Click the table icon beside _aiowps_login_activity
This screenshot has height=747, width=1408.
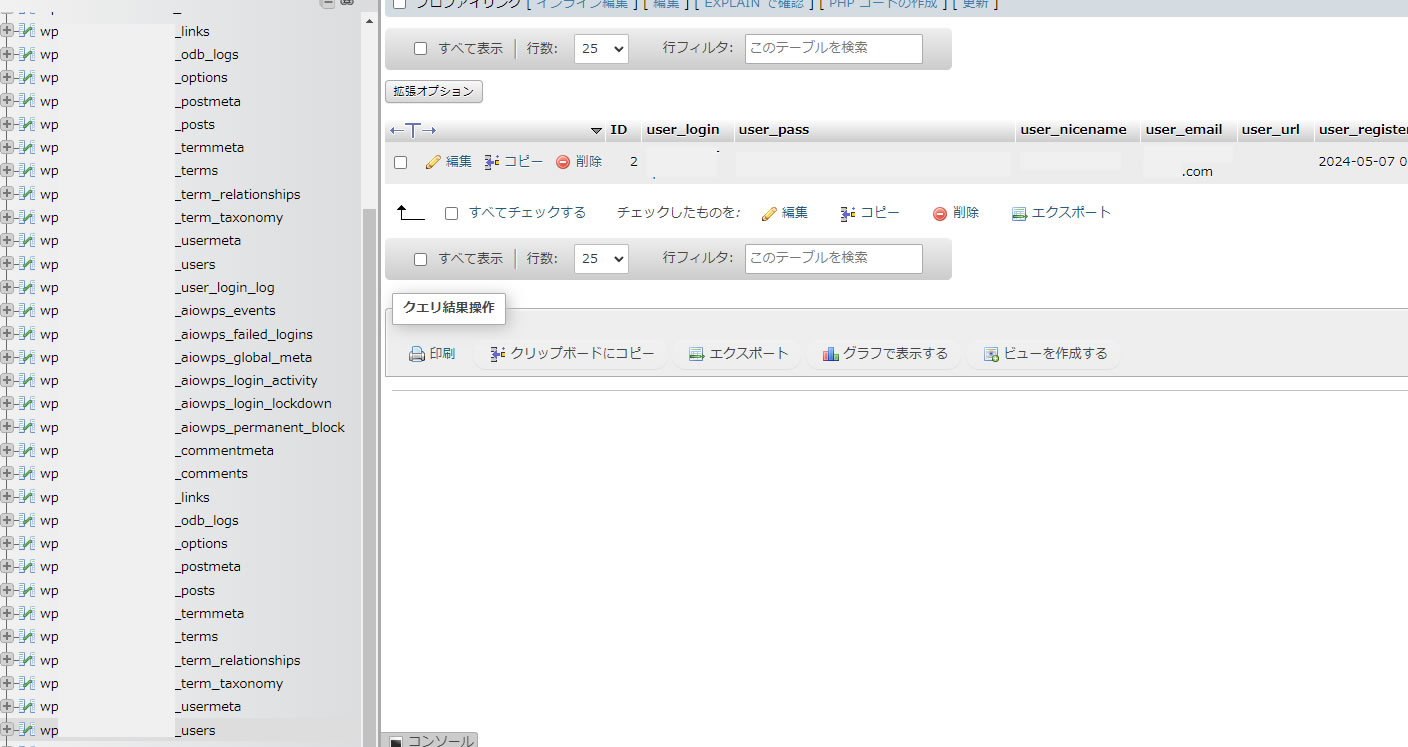pyautogui.click(x=27, y=381)
